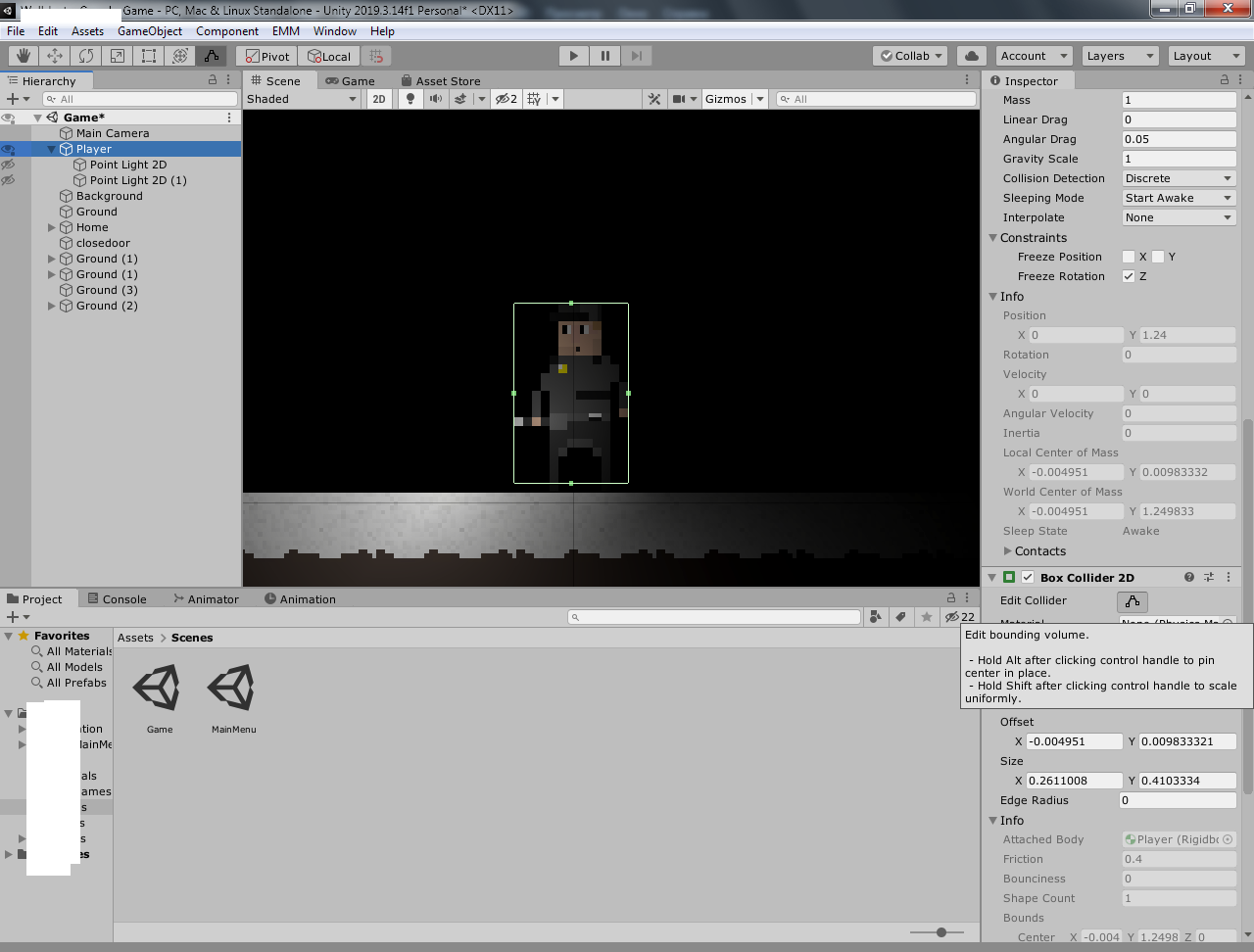Expand Contacts foldout
1254x952 pixels.
[x=1008, y=551]
